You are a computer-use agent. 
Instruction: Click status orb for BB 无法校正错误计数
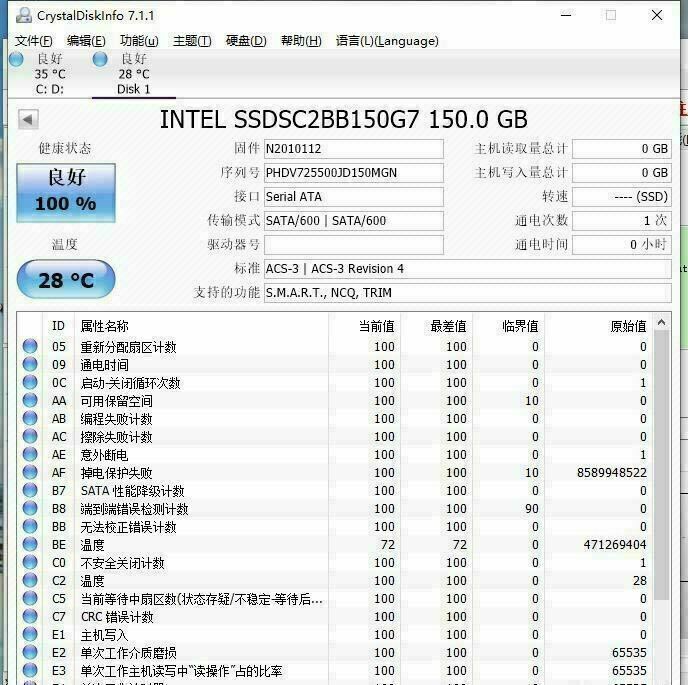[30, 526]
